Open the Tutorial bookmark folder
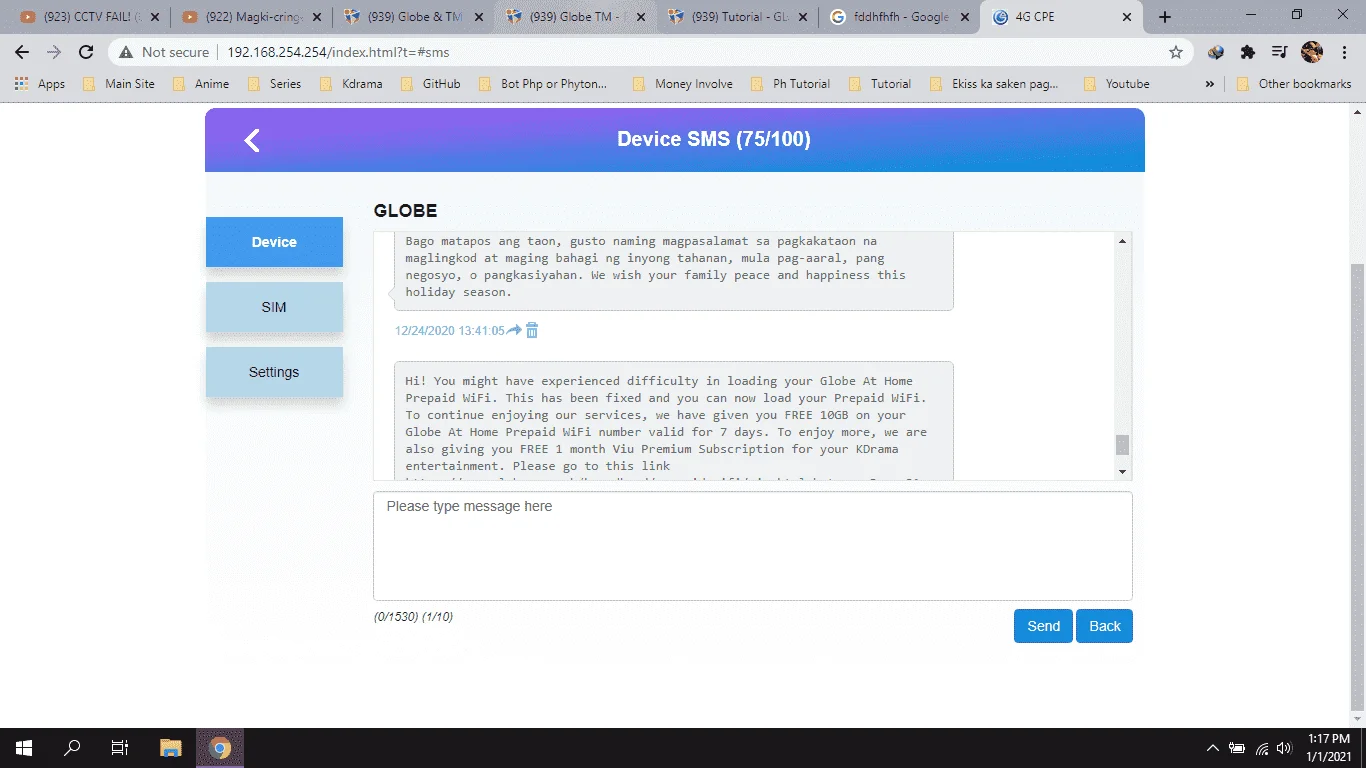Image resolution: width=1366 pixels, height=768 pixels. pyautogui.click(x=879, y=84)
